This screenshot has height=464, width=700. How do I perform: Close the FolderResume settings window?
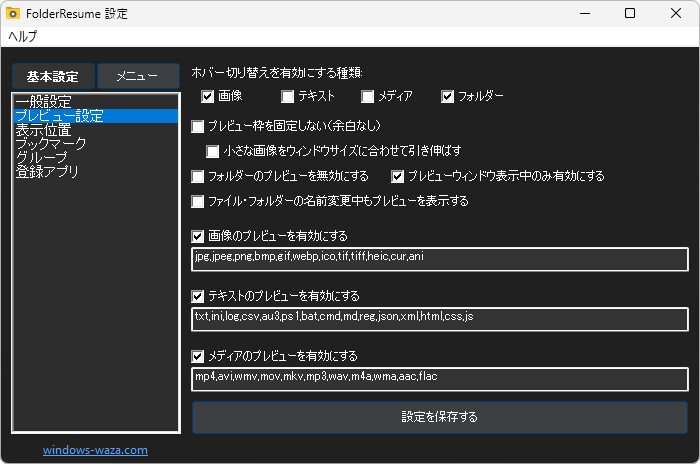[675, 13]
